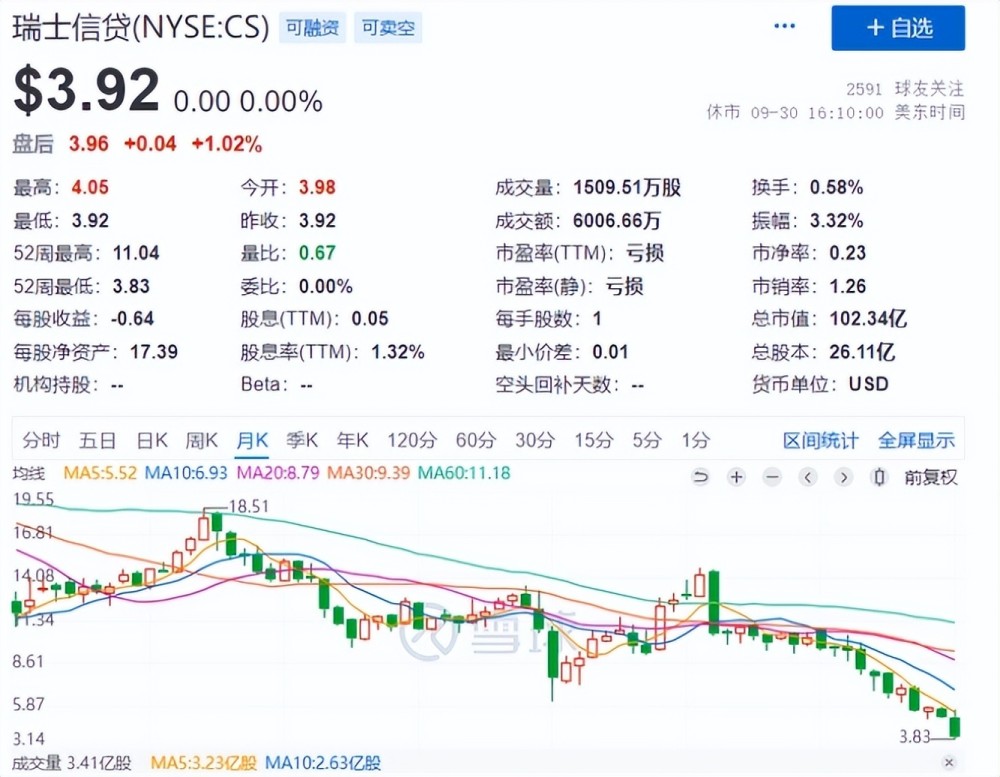Open the three-dot more options menu
Image resolution: width=1000 pixels, height=777 pixels.
(x=784, y=26)
